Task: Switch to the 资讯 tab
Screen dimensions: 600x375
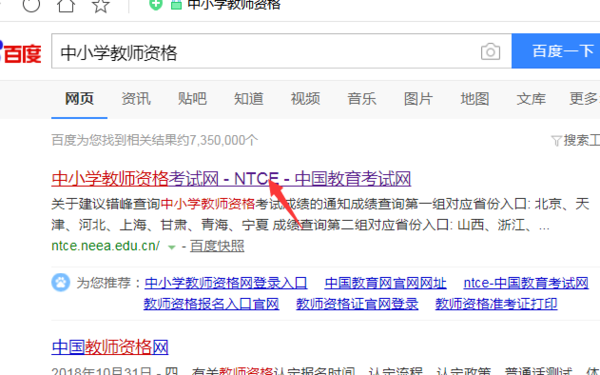Action: point(136,99)
